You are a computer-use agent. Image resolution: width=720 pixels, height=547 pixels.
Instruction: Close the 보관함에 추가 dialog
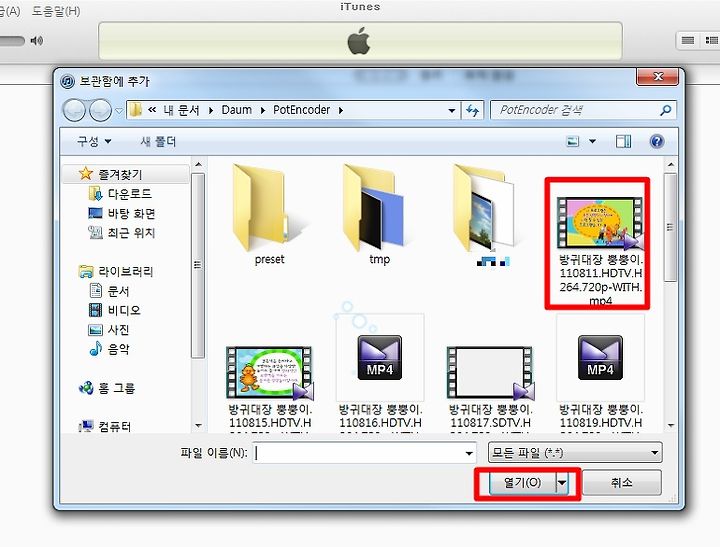(657, 76)
